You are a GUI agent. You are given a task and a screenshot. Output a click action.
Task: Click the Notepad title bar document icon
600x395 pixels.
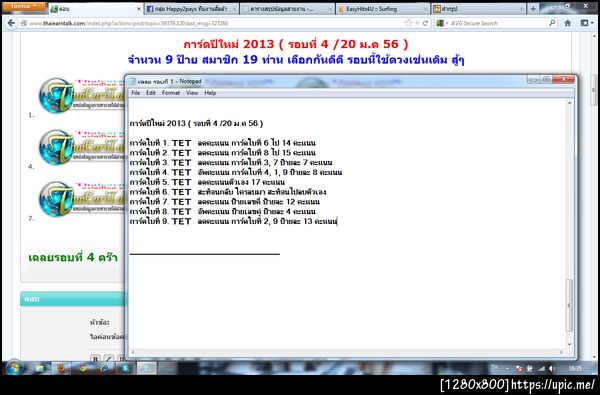pyautogui.click(x=132, y=82)
